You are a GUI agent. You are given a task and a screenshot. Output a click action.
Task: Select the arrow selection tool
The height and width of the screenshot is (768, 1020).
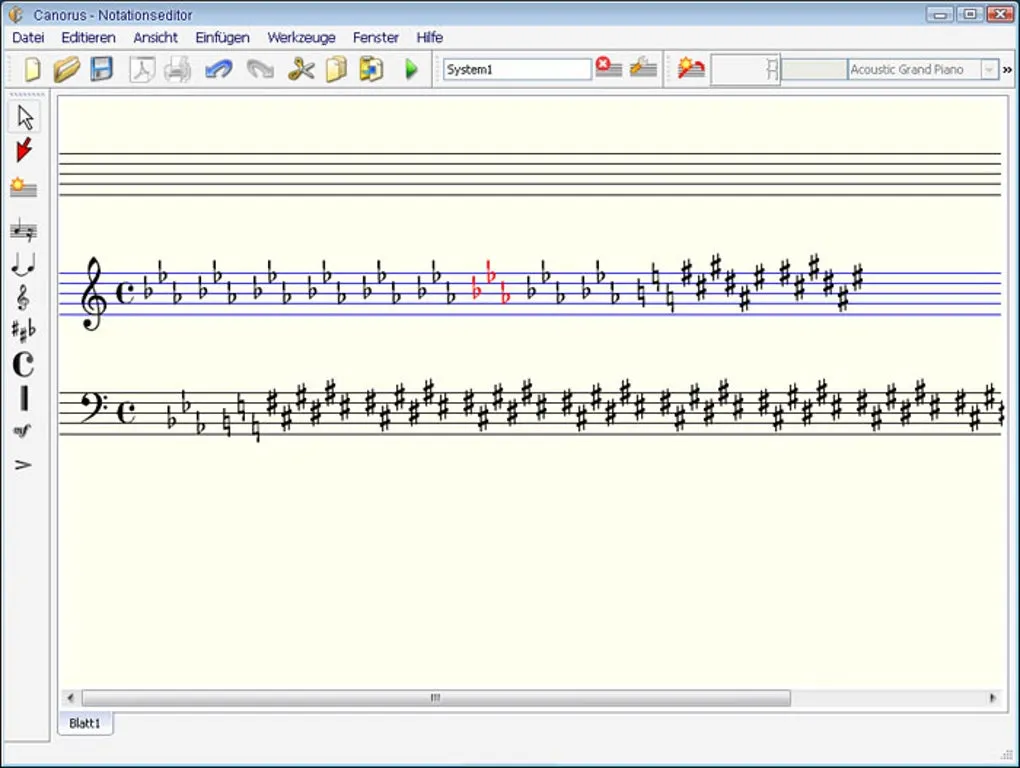pyautogui.click(x=24, y=116)
